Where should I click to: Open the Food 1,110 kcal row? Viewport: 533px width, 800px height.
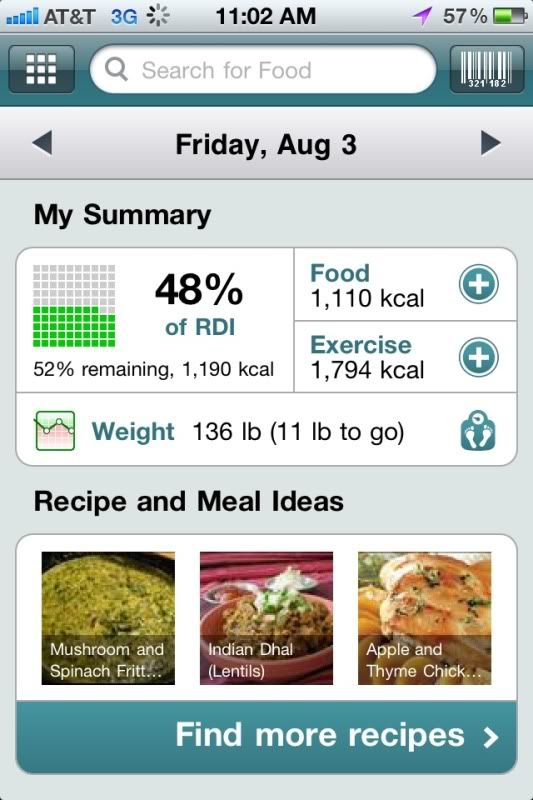[x=405, y=285]
